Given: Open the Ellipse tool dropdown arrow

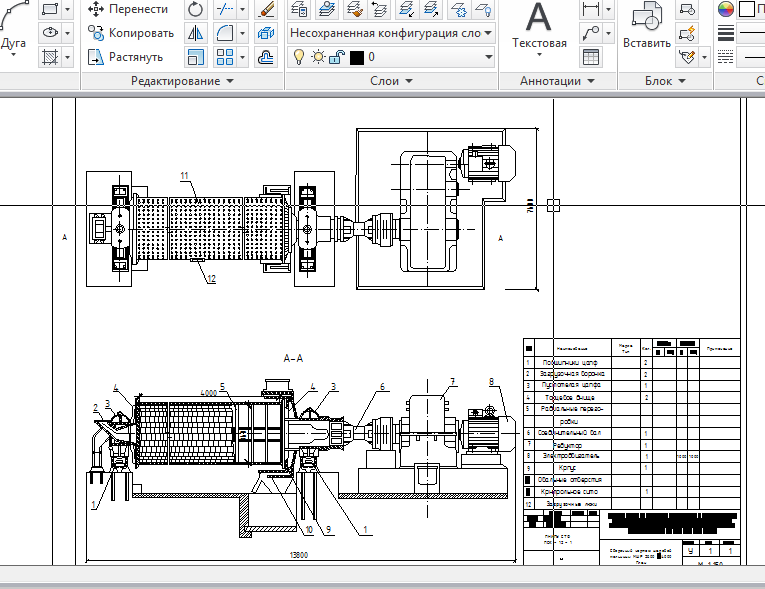Looking at the screenshot, I should tap(67, 33).
